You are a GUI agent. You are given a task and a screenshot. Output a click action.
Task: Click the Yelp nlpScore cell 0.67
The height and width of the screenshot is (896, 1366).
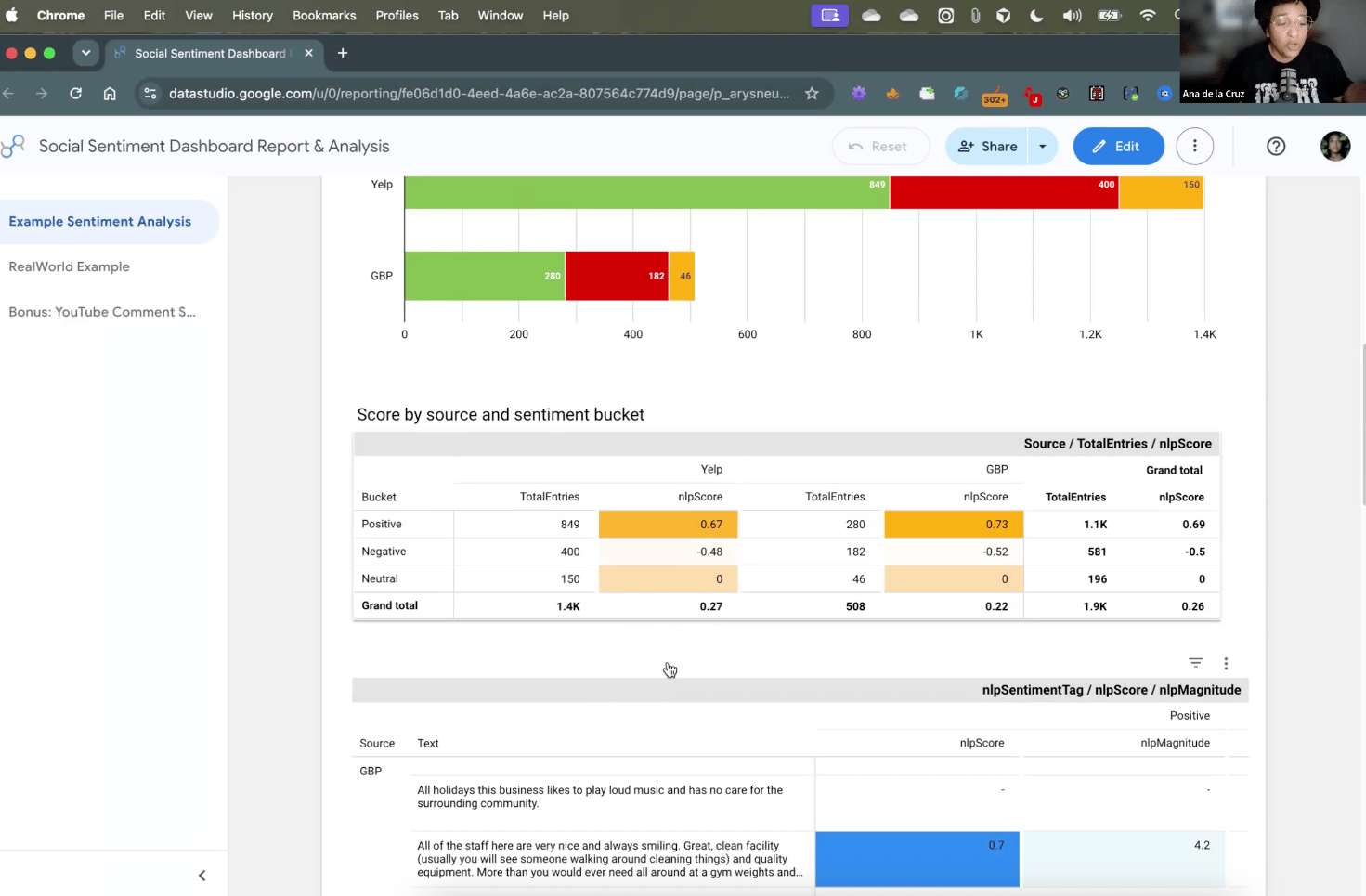tap(669, 524)
